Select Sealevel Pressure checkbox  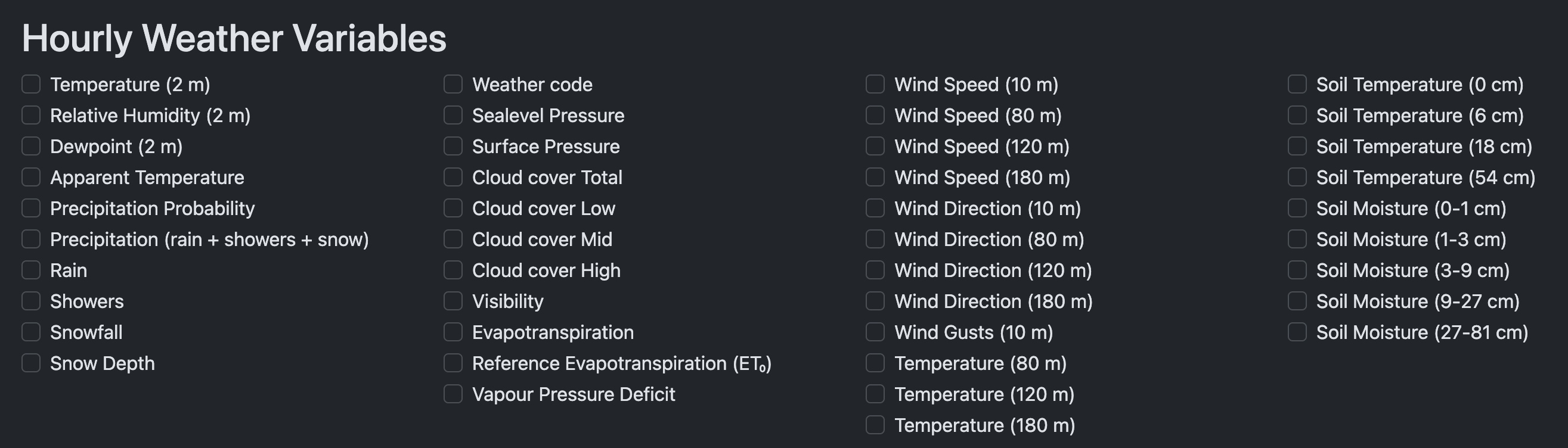click(453, 116)
